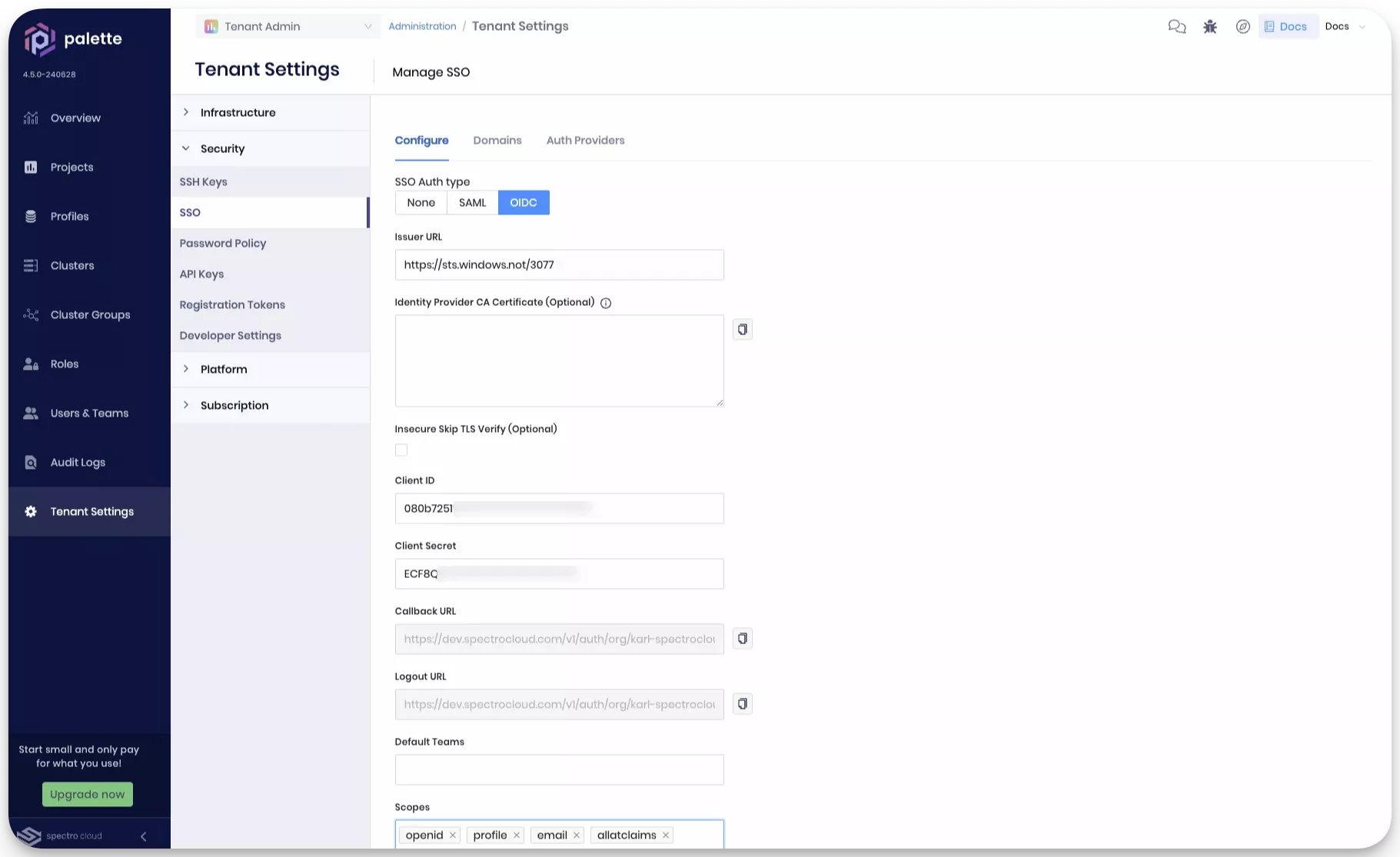
Task: Switch to the Auth Providers tab
Action: pyautogui.click(x=585, y=141)
